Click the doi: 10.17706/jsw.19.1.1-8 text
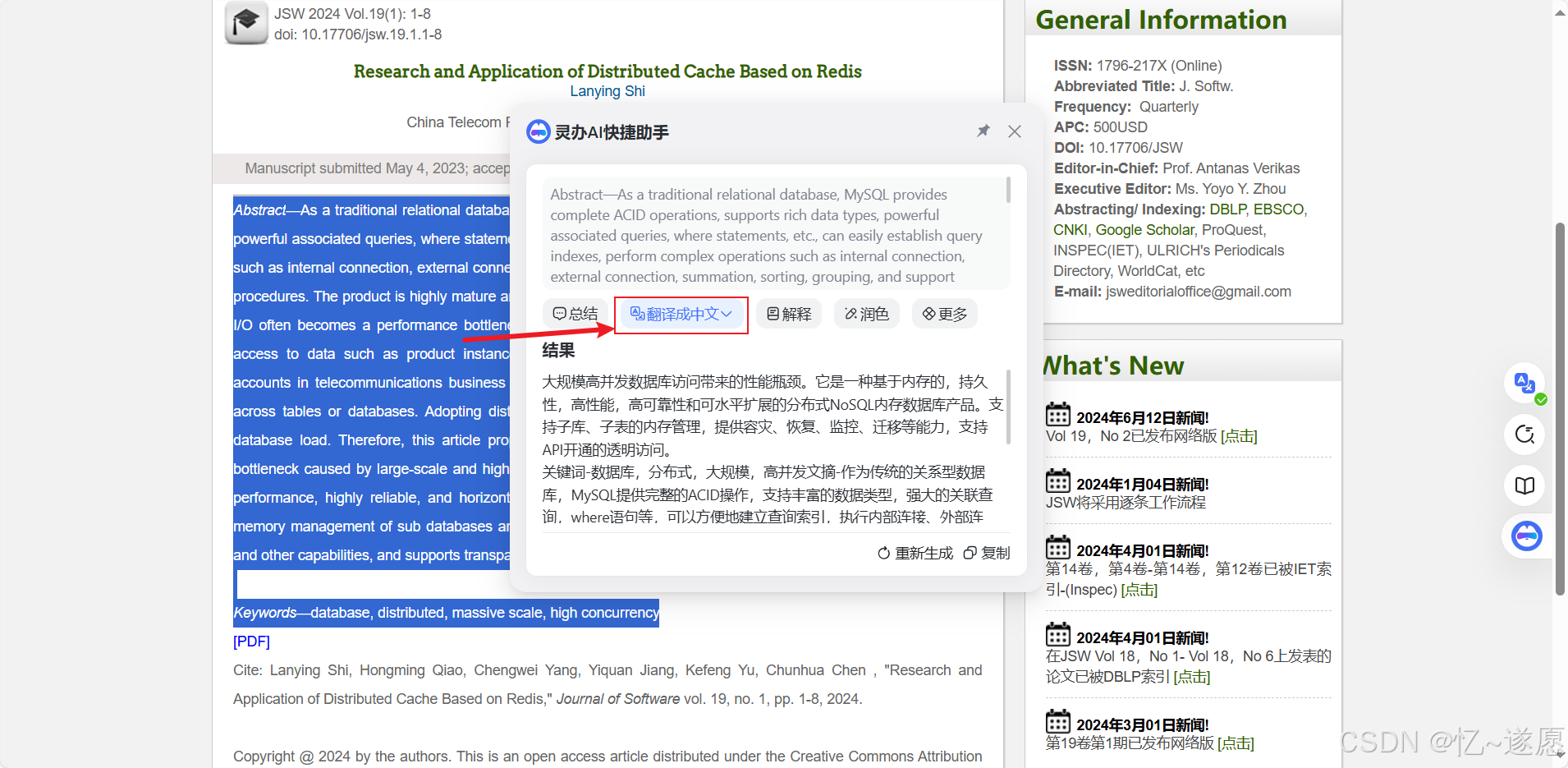Screen dimensions: 1568x768 click(358, 34)
